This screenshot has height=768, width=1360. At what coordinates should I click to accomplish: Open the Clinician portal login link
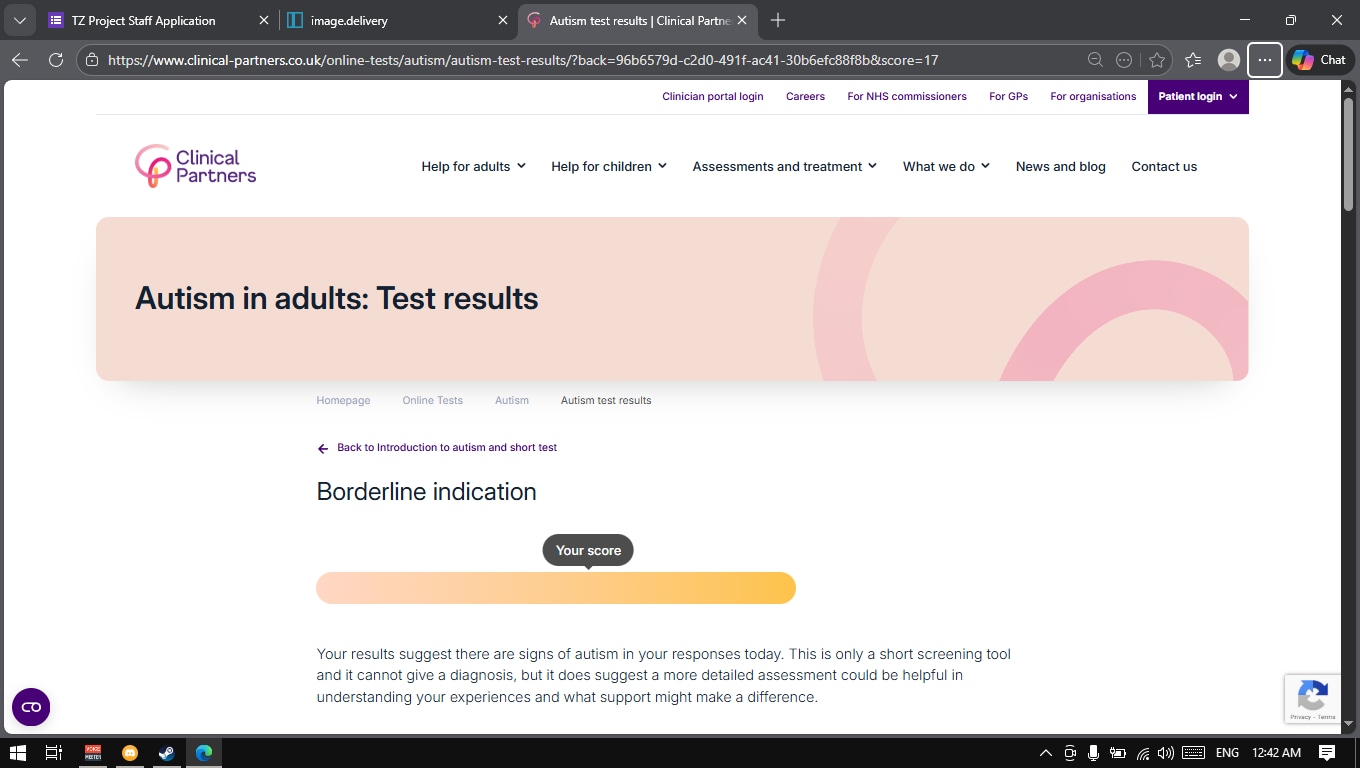(x=712, y=97)
